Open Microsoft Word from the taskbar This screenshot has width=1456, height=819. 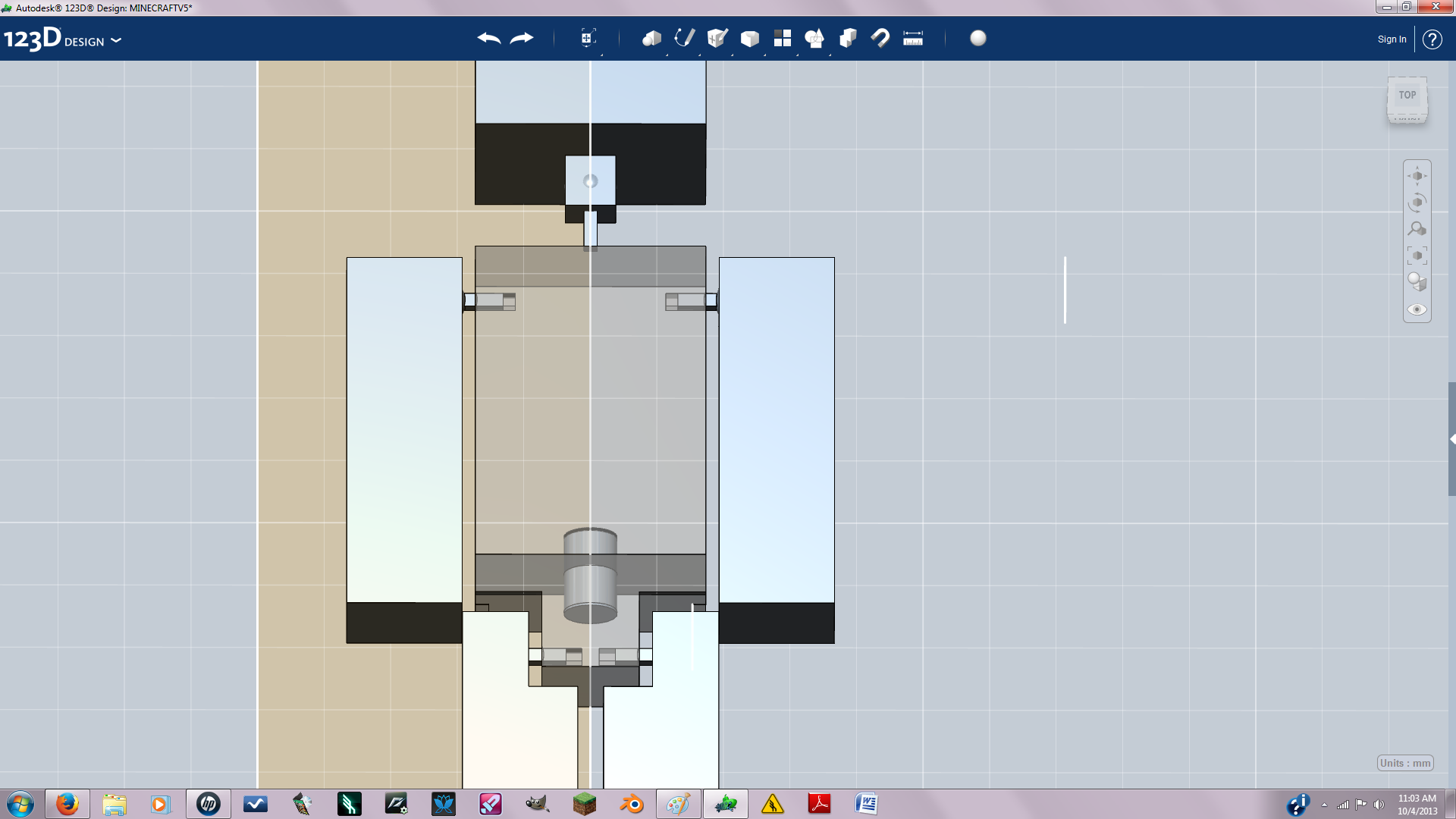pos(867,804)
